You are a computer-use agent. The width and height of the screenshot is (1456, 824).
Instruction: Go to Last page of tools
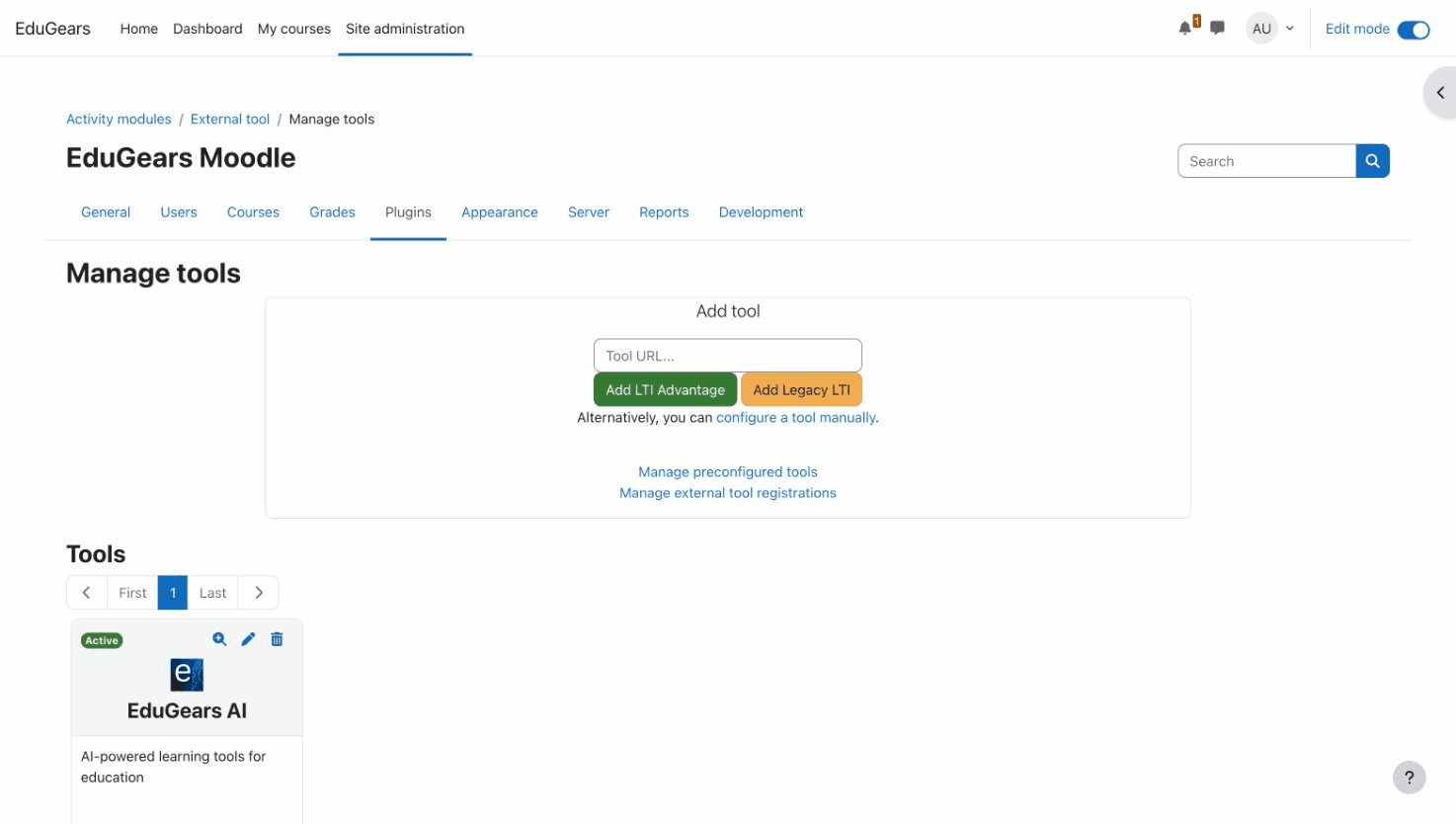click(212, 592)
